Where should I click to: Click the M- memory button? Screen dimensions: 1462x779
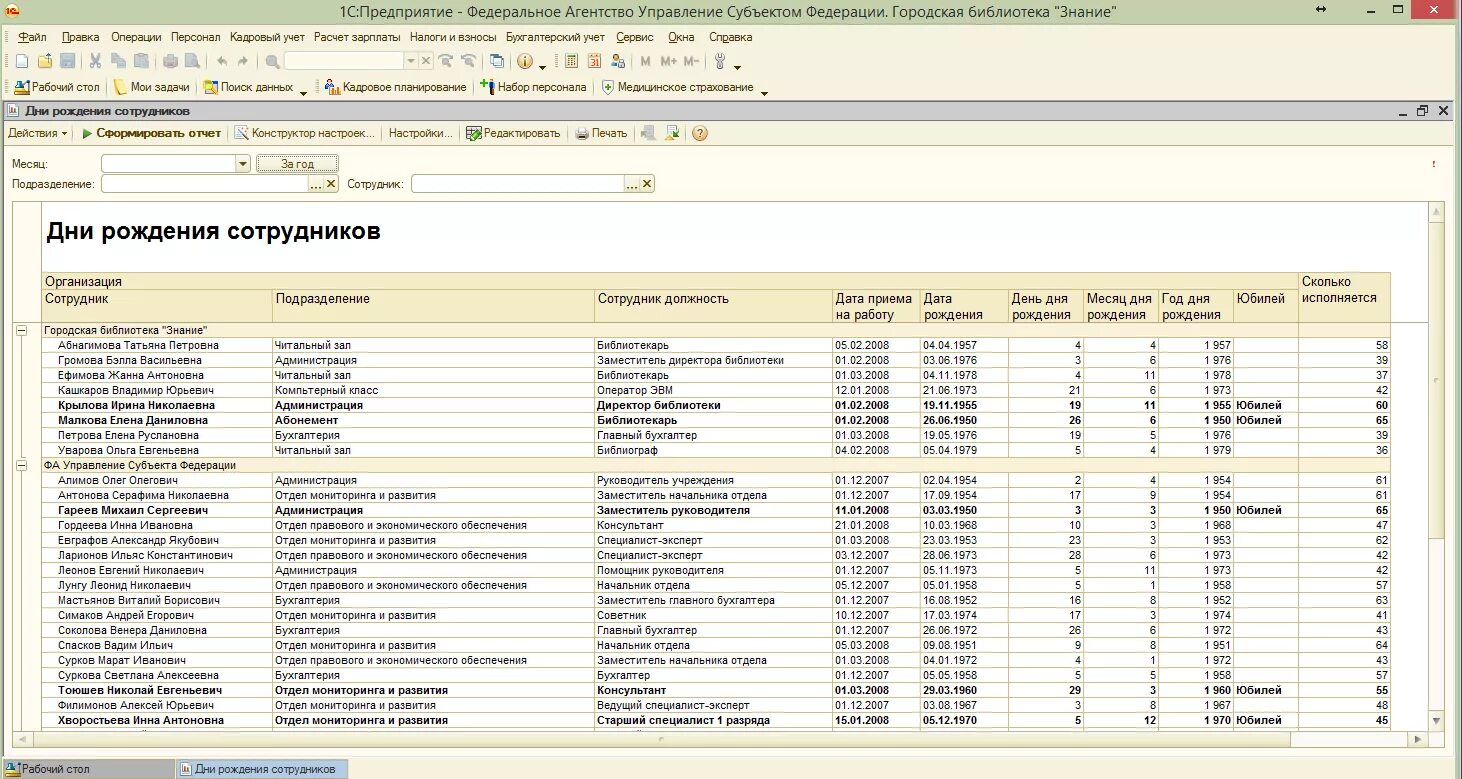691,61
